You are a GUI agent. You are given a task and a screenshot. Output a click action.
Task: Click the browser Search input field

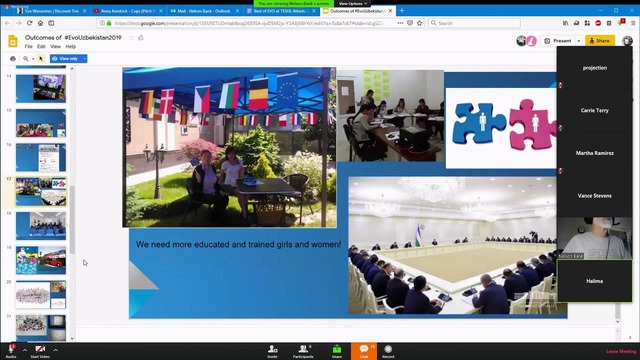pyautogui.click(x=474, y=23)
